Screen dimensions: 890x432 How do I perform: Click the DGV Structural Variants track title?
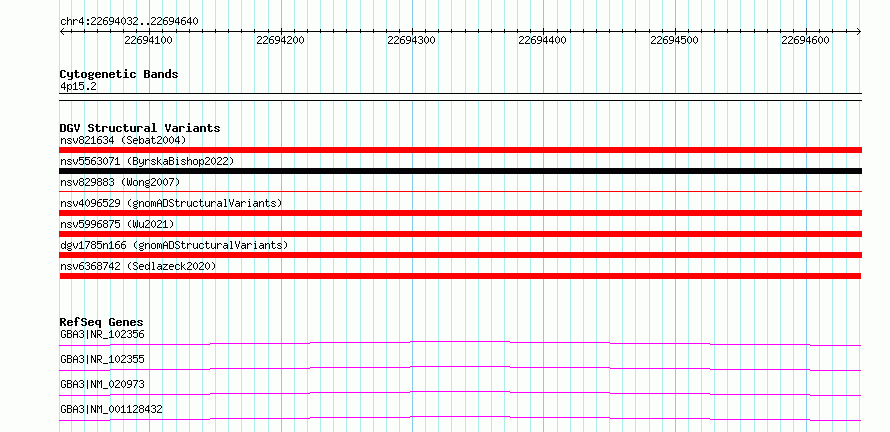click(x=140, y=128)
